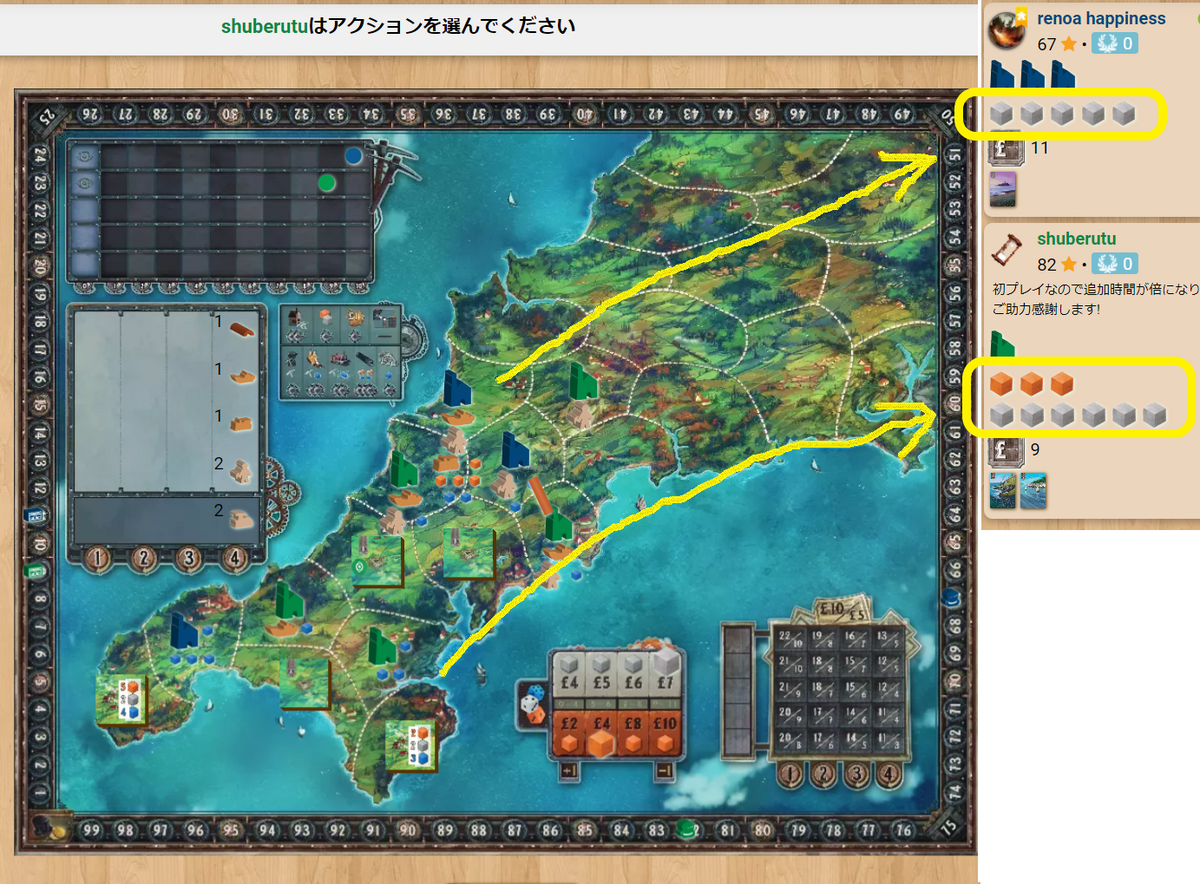The image size is (1200, 884).
Task: Select the 11/3 investment cell
Action: tap(890, 742)
